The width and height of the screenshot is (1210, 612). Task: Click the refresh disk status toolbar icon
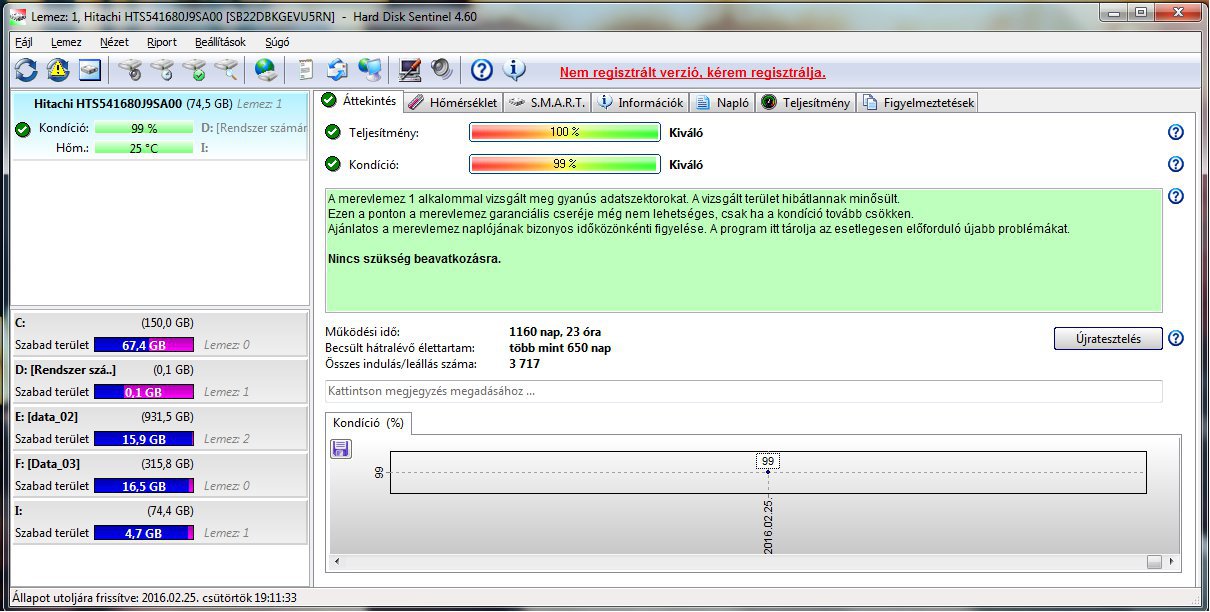coord(25,70)
